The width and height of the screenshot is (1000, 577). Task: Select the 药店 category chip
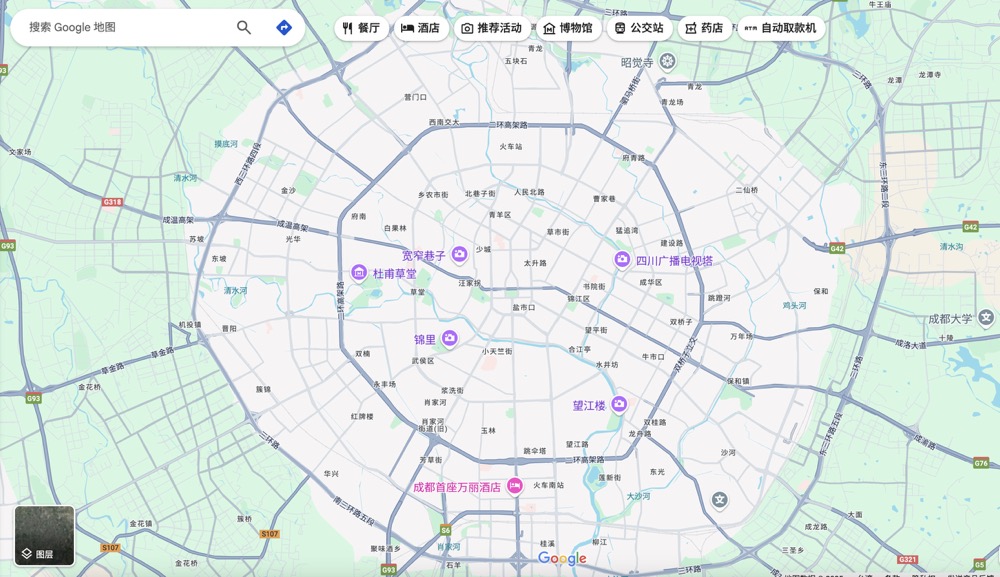[x=704, y=28]
